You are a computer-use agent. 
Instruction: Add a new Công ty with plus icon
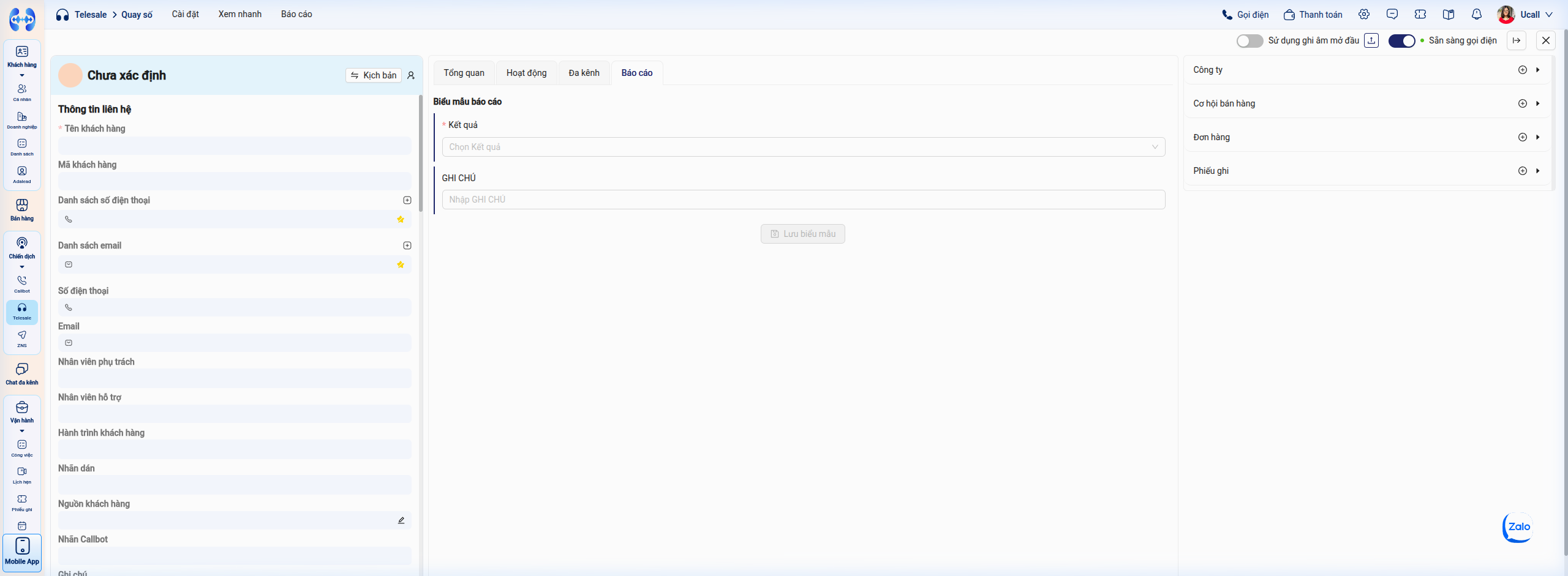[x=1523, y=70]
